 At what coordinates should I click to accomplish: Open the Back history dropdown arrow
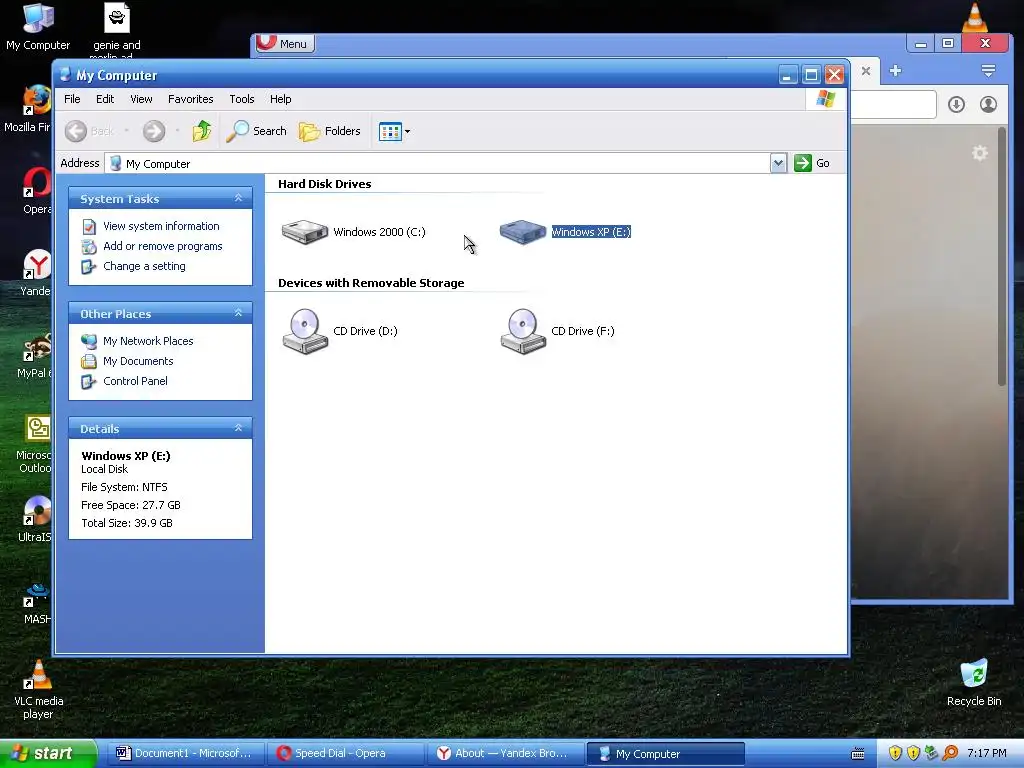tap(126, 131)
